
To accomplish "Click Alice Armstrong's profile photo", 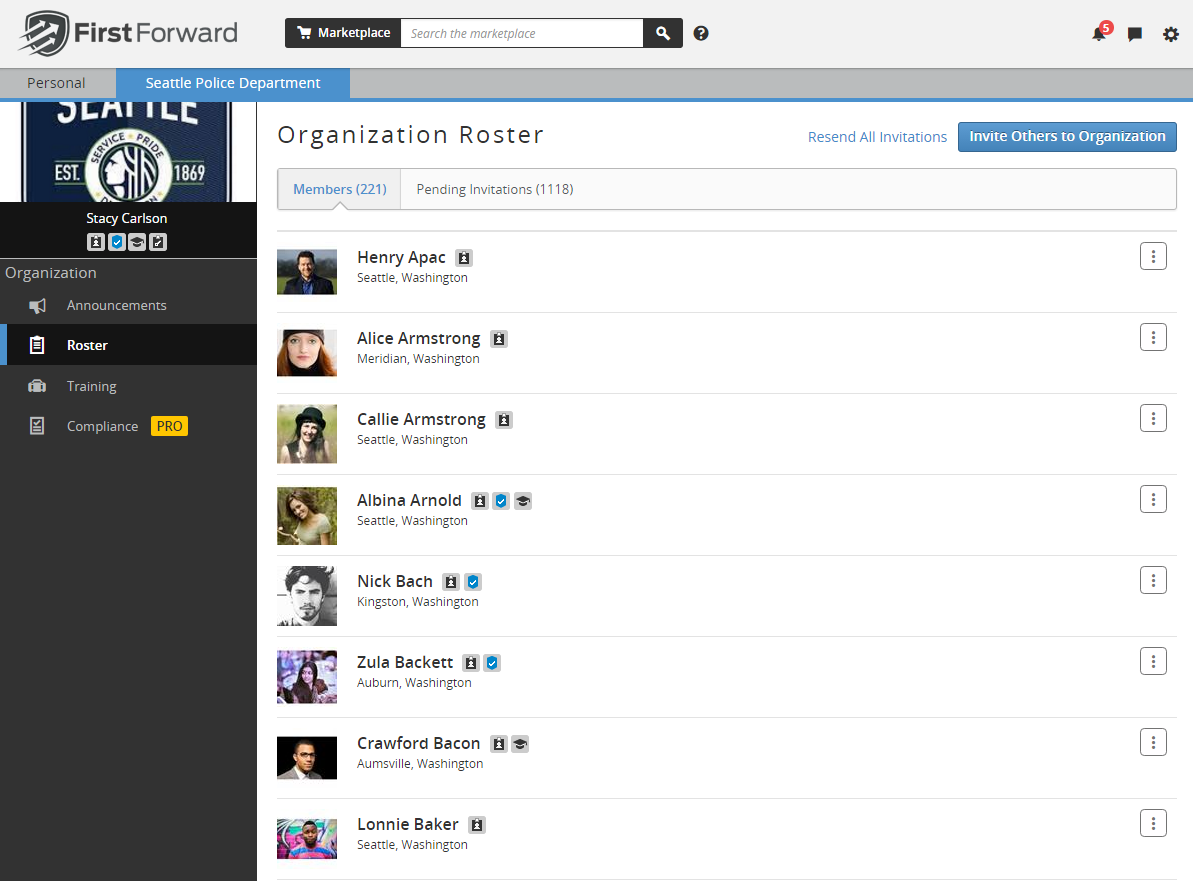I will 307,353.
